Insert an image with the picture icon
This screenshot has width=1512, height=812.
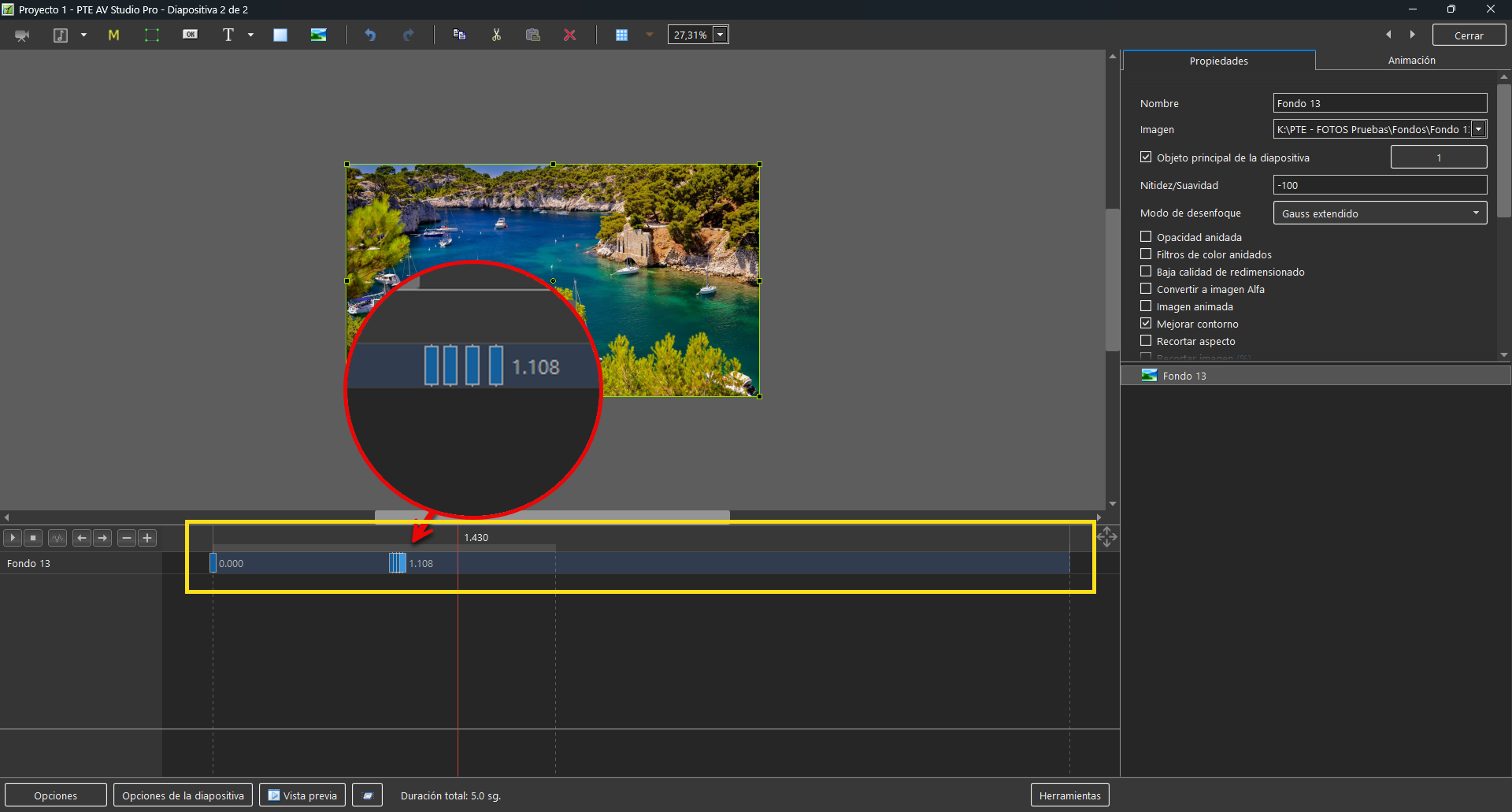click(x=318, y=35)
